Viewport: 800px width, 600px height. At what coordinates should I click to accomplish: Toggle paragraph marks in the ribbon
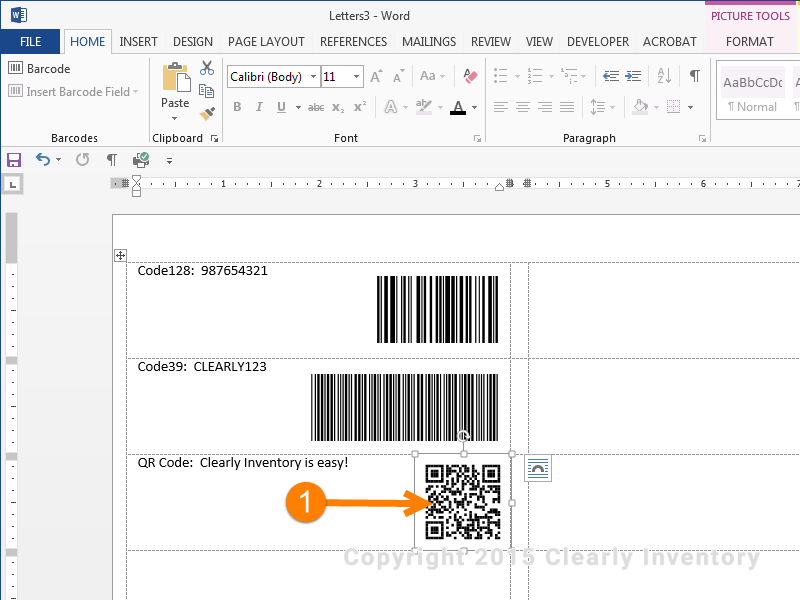(694, 76)
